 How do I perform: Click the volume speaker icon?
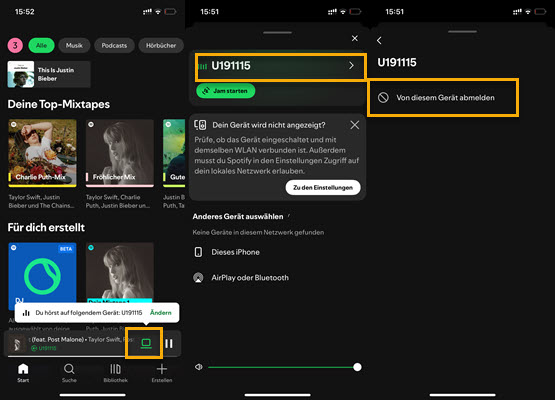coord(199,367)
